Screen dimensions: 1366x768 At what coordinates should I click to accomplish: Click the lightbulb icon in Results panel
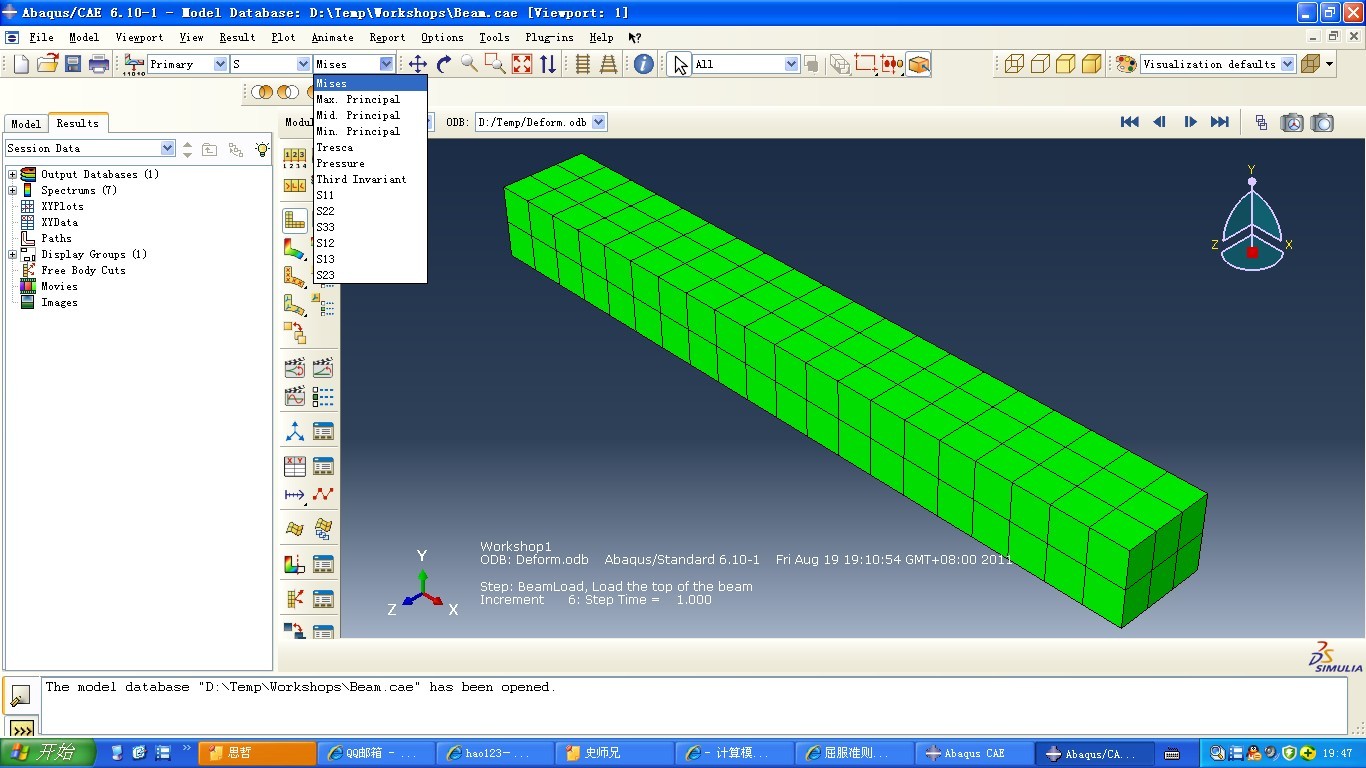(x=262, y=149)
